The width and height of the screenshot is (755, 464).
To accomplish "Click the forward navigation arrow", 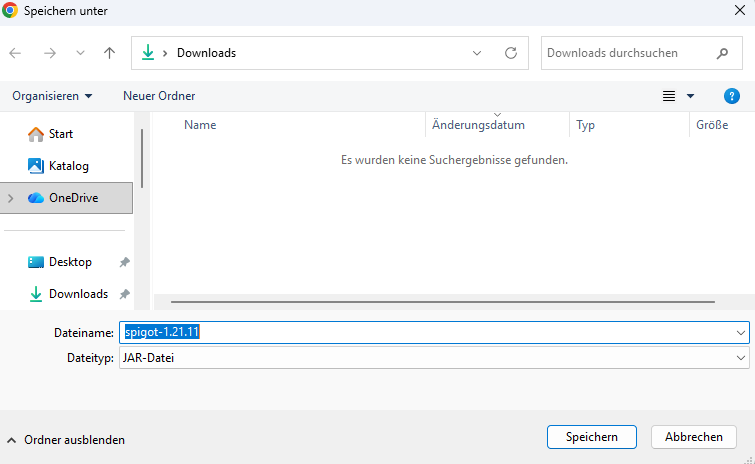I will (x=49, y=53).
